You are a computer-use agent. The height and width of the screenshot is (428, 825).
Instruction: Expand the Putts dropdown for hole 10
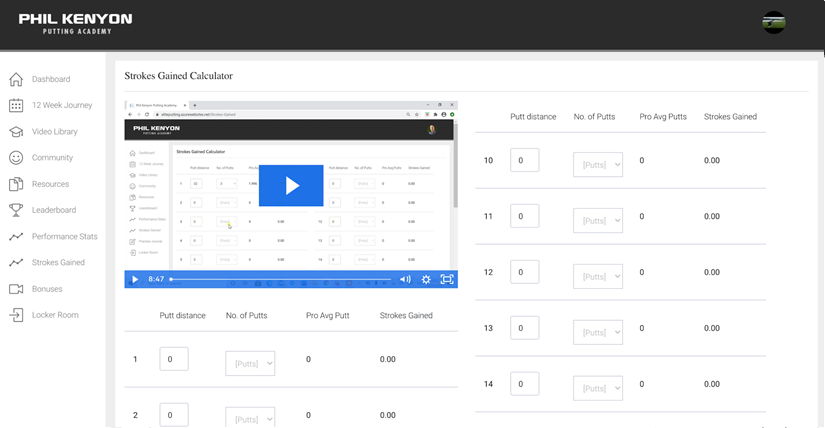pyautogui.click(x=598, y=165)
